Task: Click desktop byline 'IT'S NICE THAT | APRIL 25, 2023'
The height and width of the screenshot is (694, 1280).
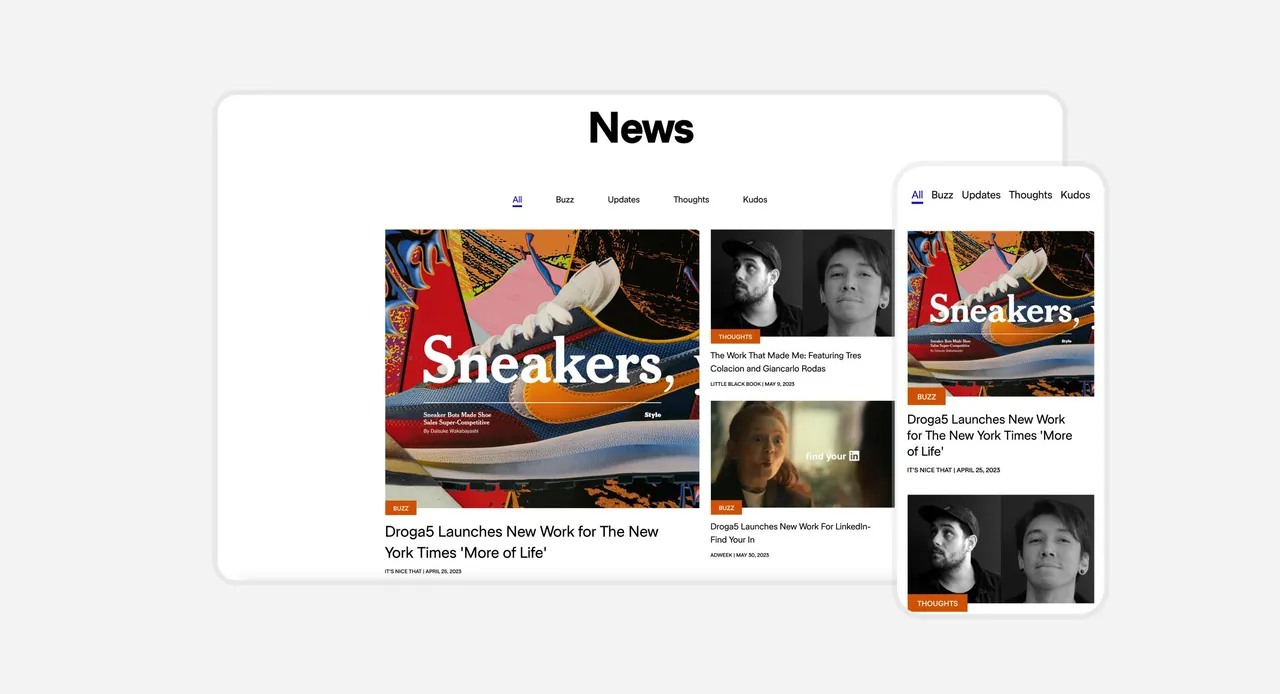Action: click(x=423, y=571)
